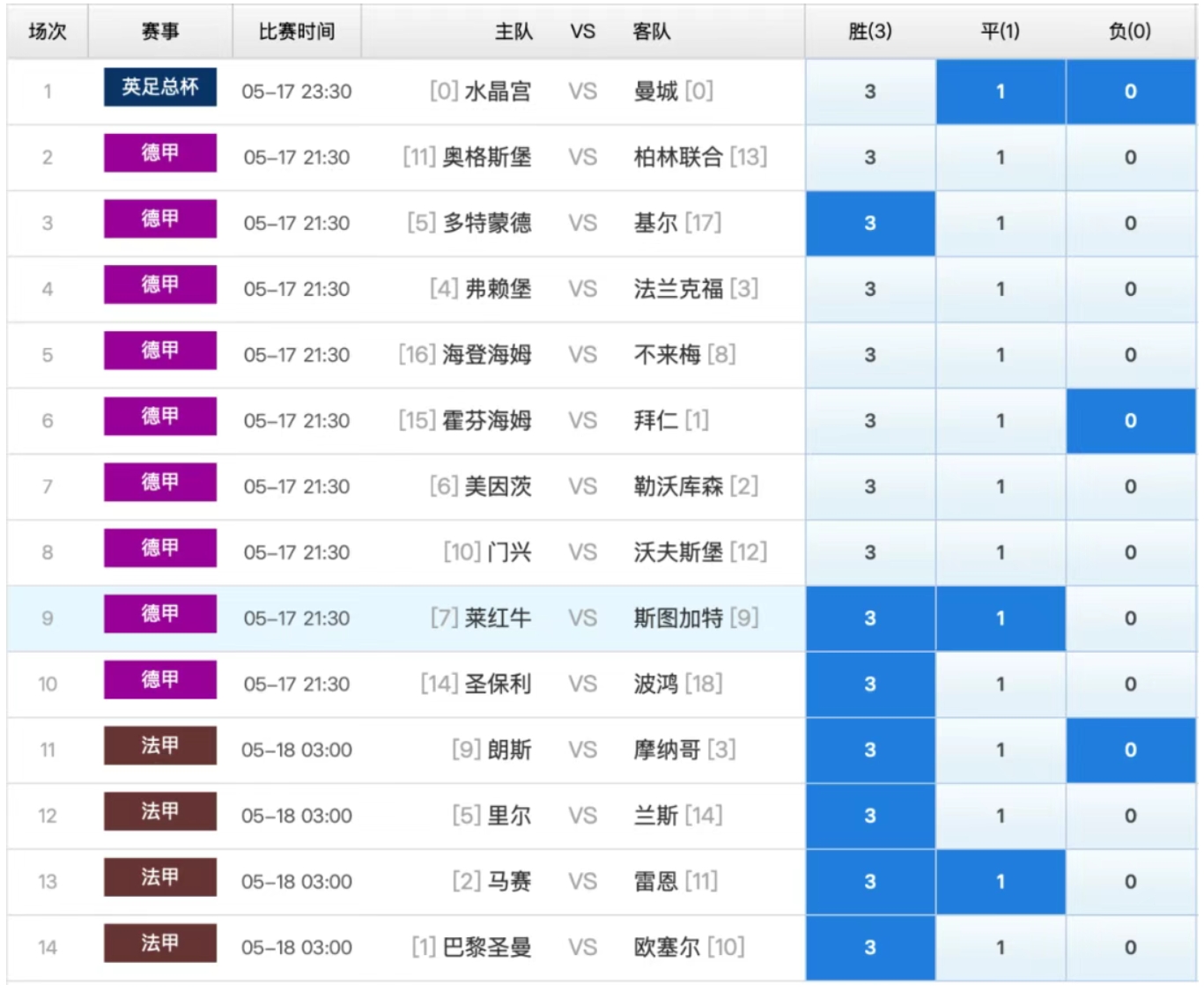Screen dimensions: 1204x991
Task: Select loss (0) for 弗赖堡 vs 法兰克福
Action: [x=1131, y=289]
